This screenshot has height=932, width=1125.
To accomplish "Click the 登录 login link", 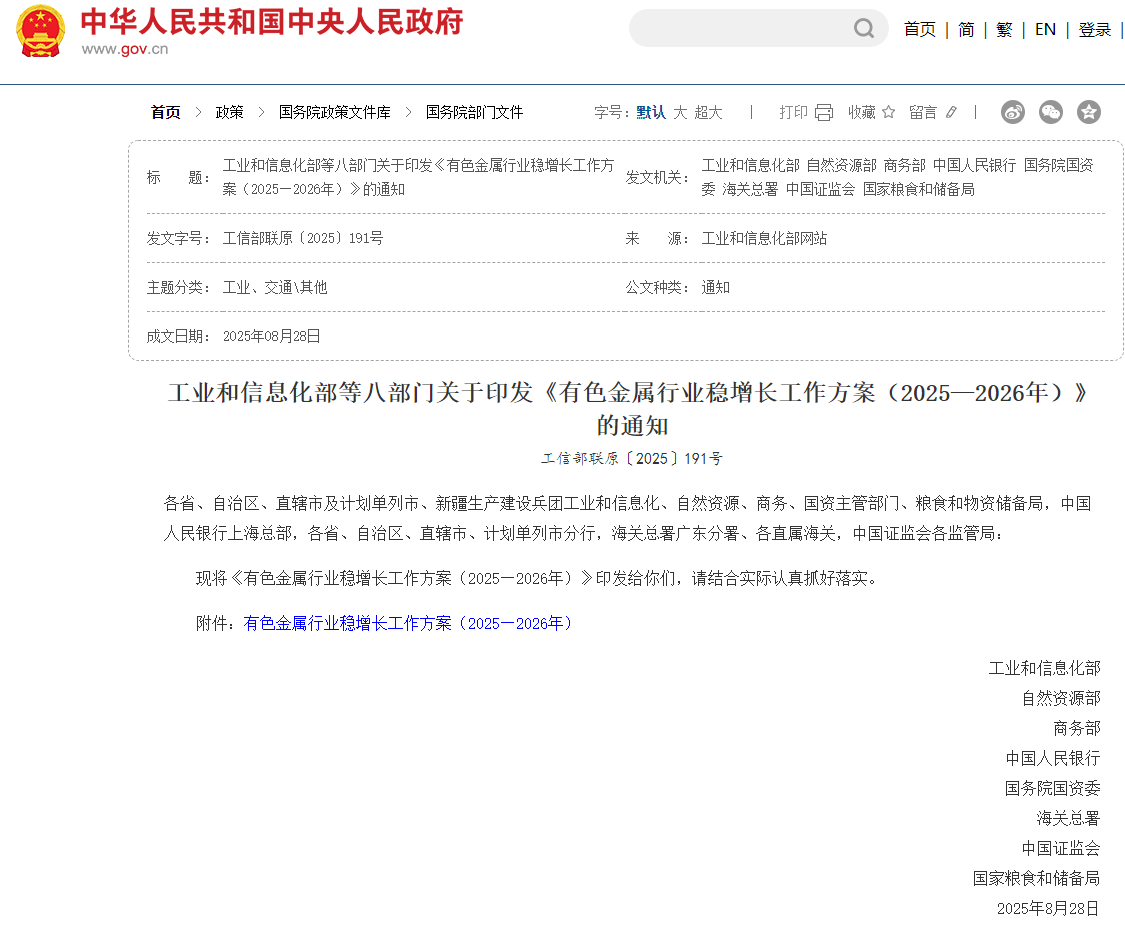I will click(1095, 30).
